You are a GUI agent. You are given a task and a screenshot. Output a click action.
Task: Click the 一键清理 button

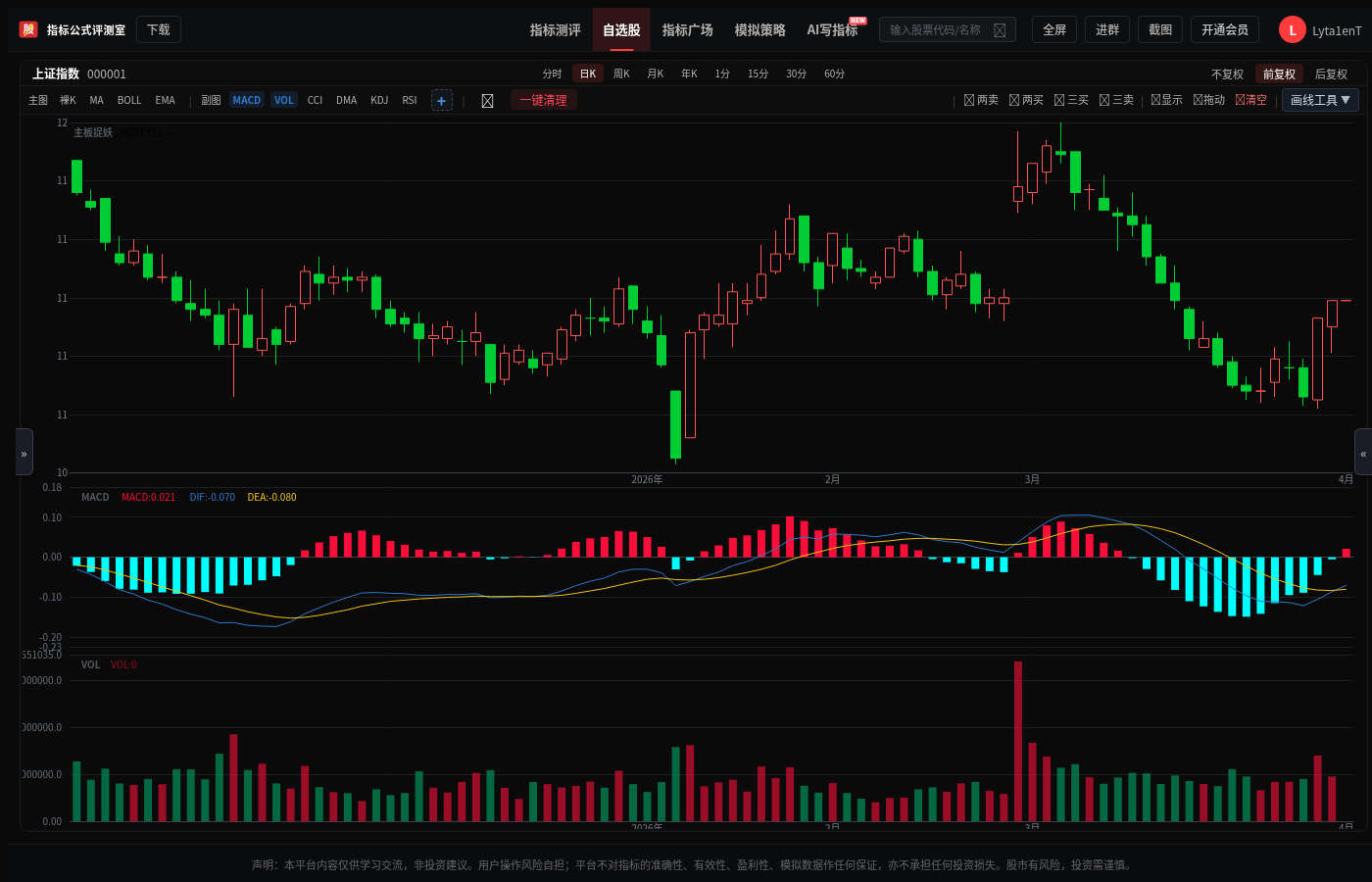click(x=544, y=100)
